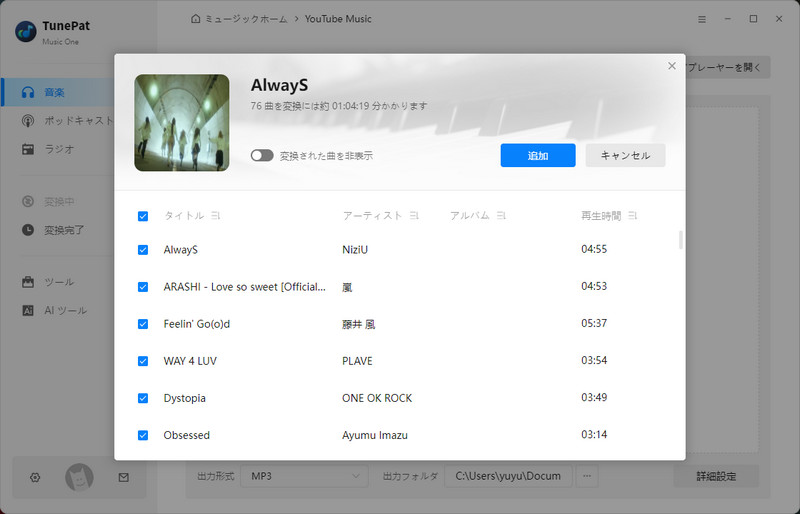Close the AlwayS dialog with X
This screenshot has width=800, height=514.
pyautogui.click(x=672, y=66)
